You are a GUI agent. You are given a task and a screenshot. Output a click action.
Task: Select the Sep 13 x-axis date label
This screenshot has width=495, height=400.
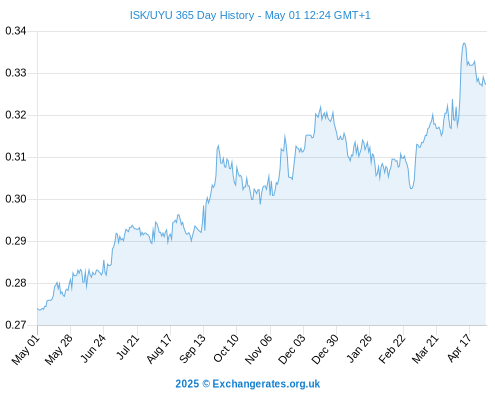point(192,349)
